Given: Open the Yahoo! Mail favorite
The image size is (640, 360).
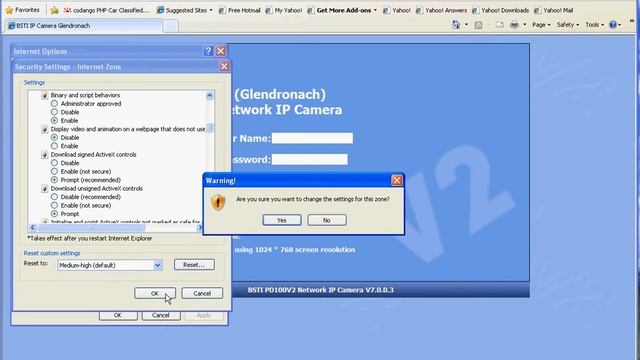Looking at the screenshot, I should tap(553, 10).
